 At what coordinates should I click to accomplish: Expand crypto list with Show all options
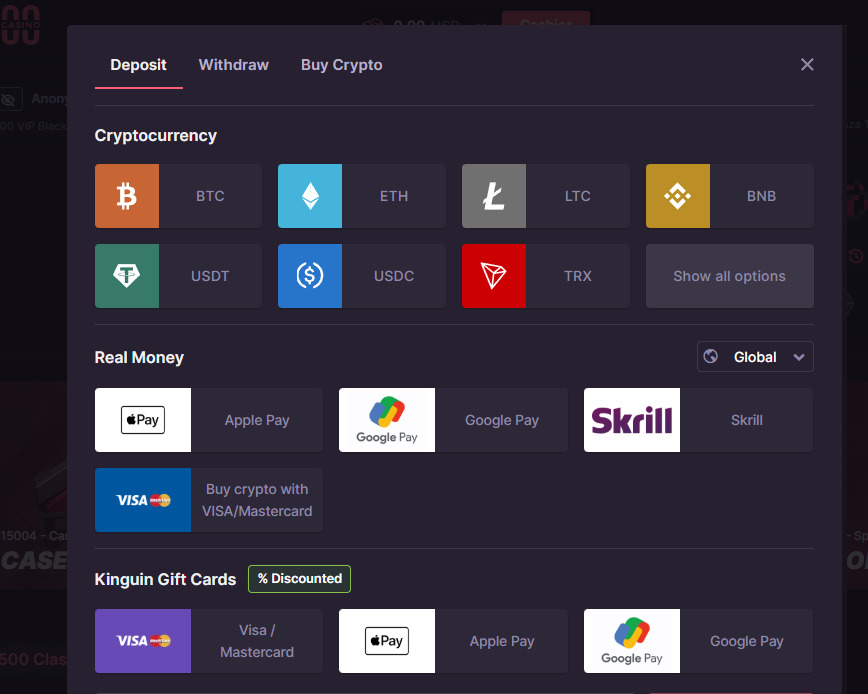(729, 276)
